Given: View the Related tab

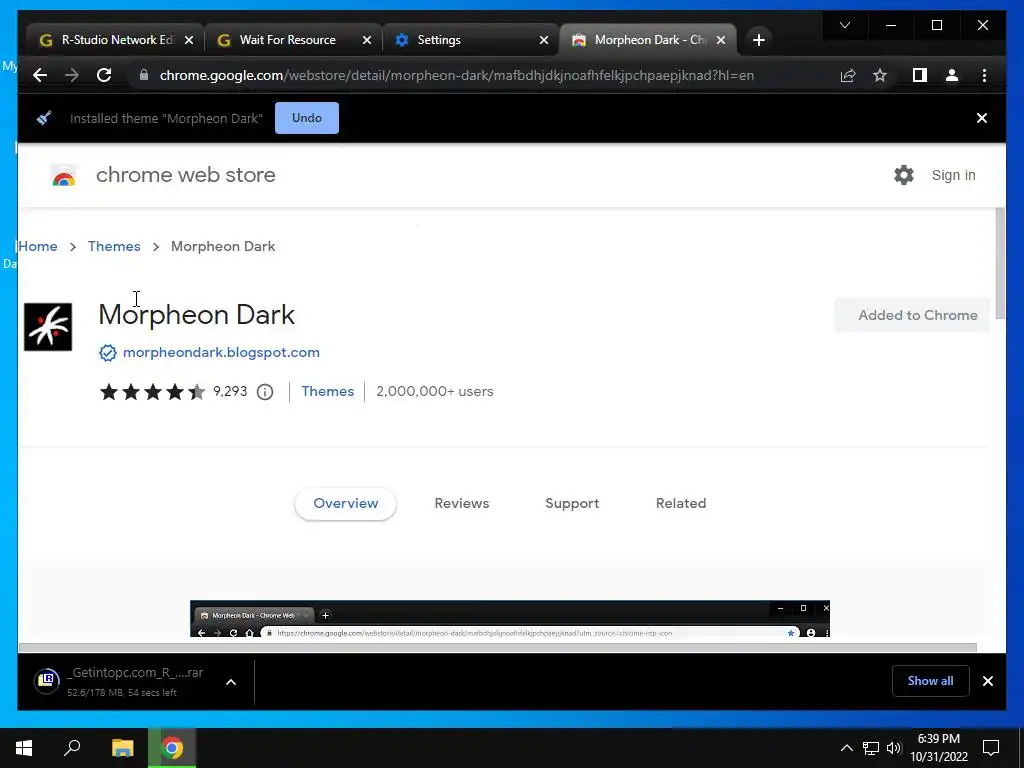Looking at the screenshot, I should (x=680, y=504).
